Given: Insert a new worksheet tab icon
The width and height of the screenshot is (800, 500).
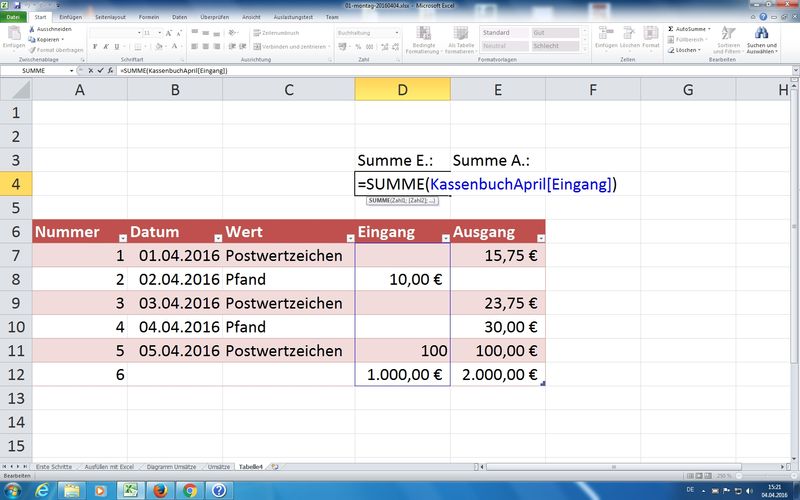Looking at the screenshot, I should 275,467.
